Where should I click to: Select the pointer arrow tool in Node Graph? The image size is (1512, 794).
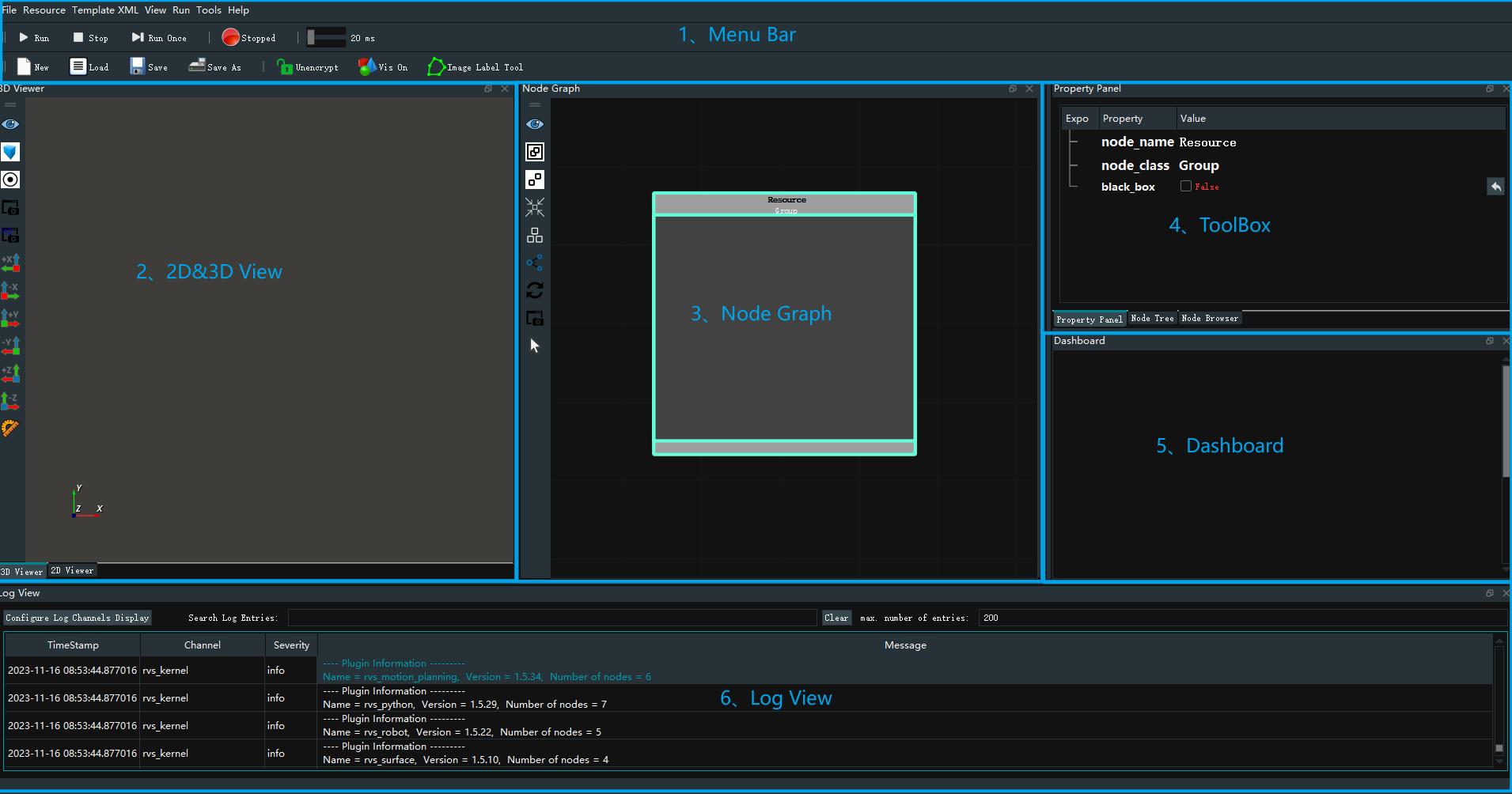tap(535, 346)
